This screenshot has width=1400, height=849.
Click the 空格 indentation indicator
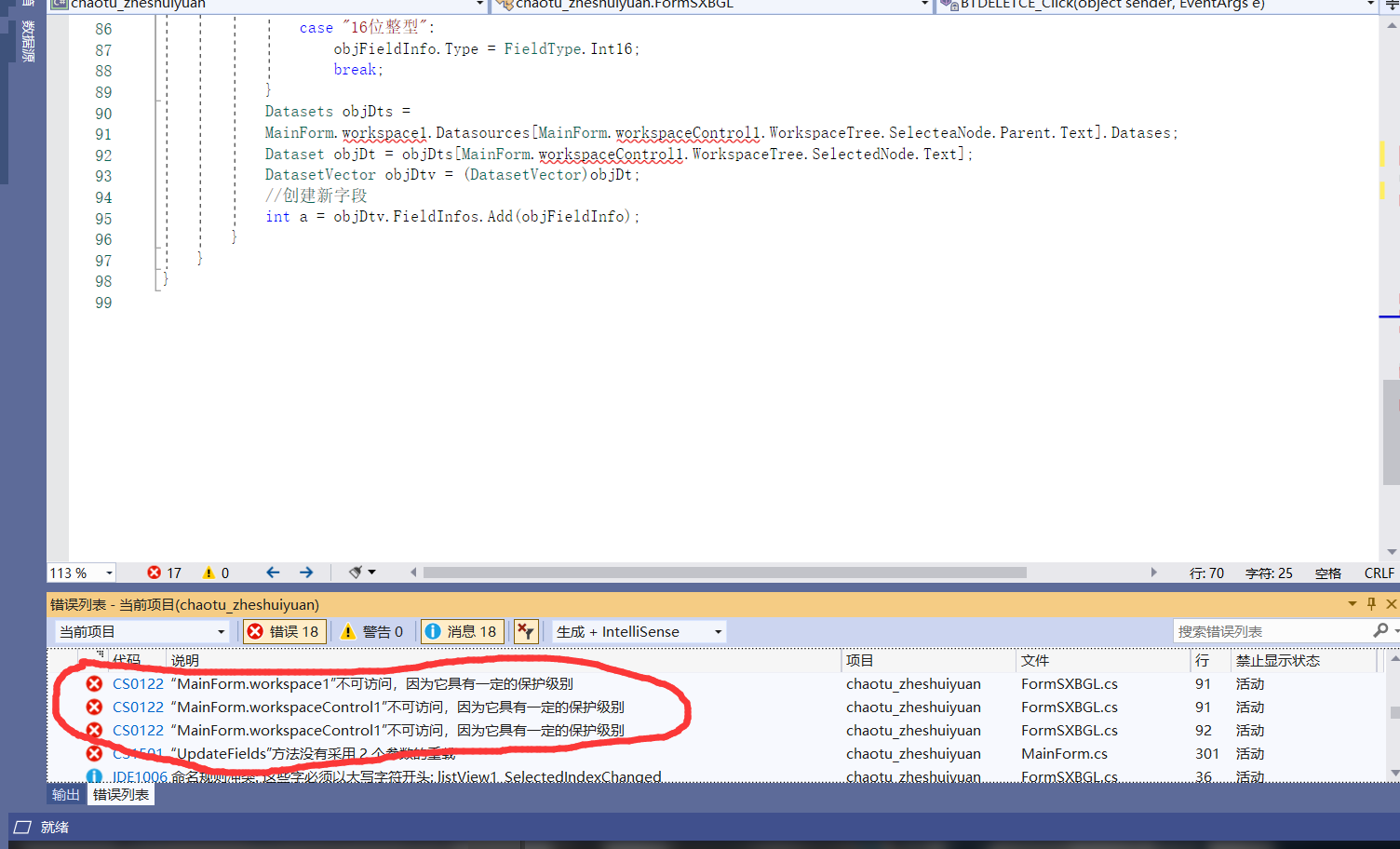tap(1328, 573)
